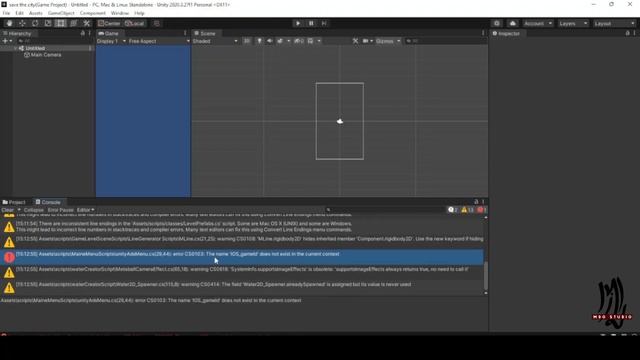Open the custom editor tools icon
The width and height of the screenshot is (640, 360).
87,23
